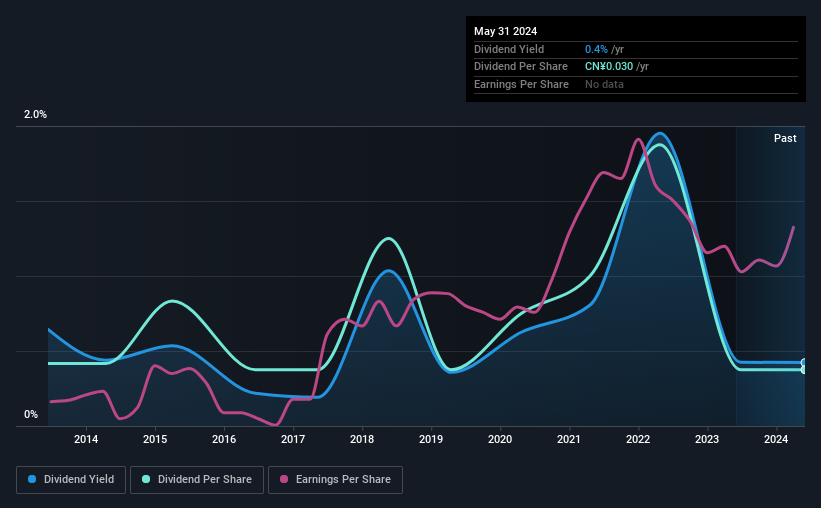The image size is (821, 508).
Task: Click the teal Dividend Per Share endpoint marker
Action: tap(804, 370)
